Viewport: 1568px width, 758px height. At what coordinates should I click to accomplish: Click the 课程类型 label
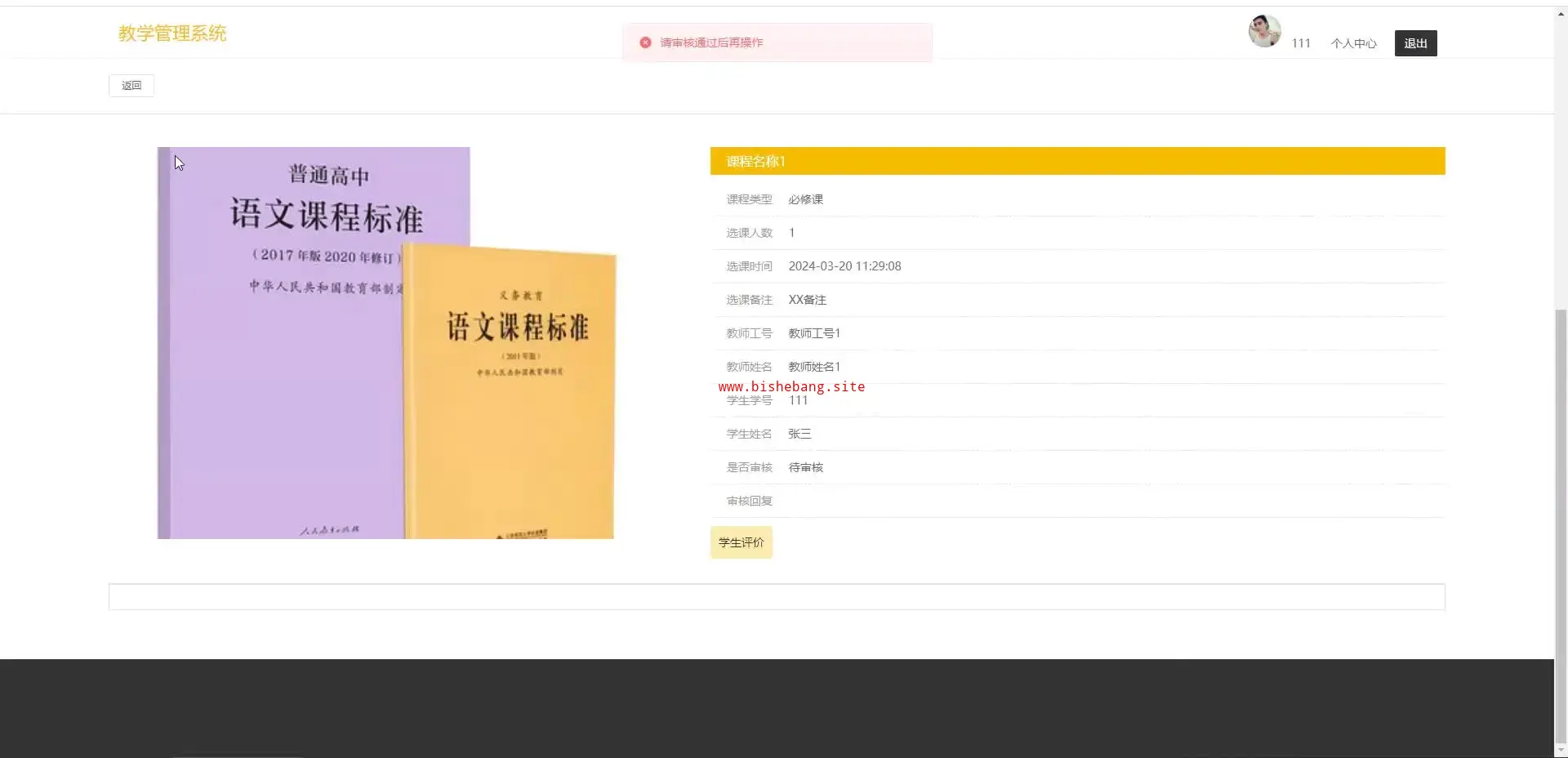(x=749, y=199)
